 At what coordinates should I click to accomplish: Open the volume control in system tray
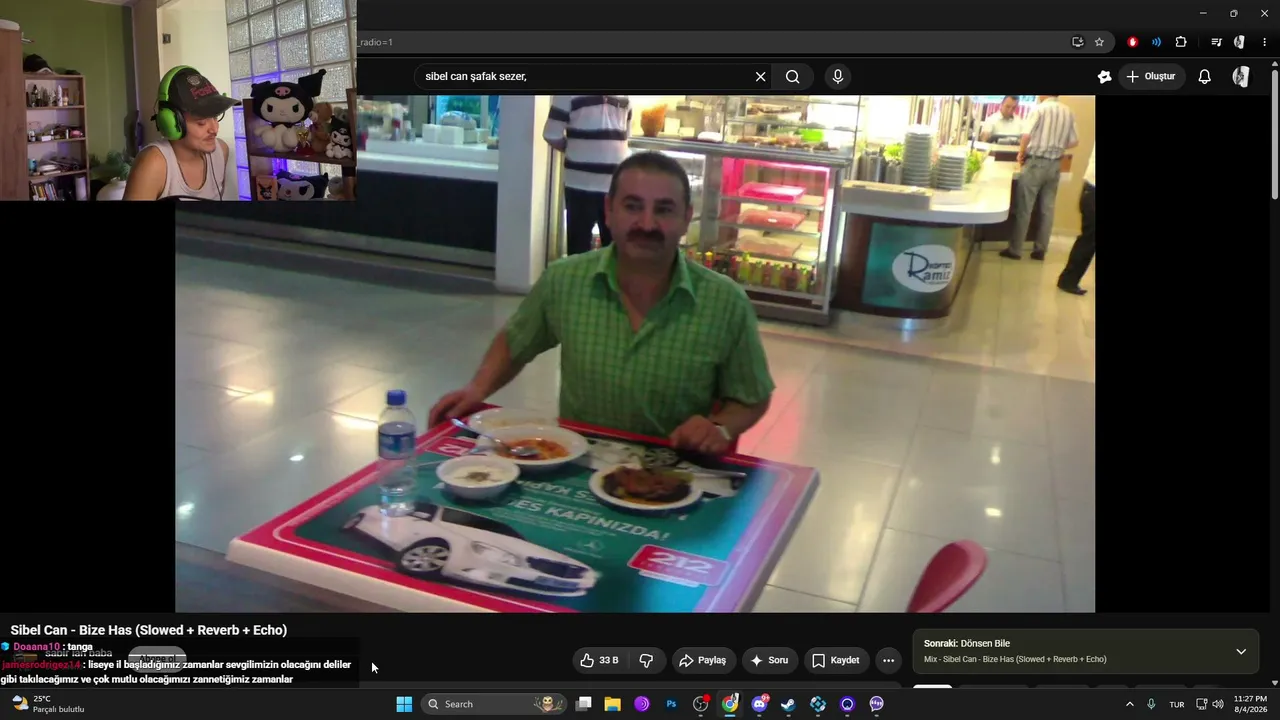coord(1218,704)
